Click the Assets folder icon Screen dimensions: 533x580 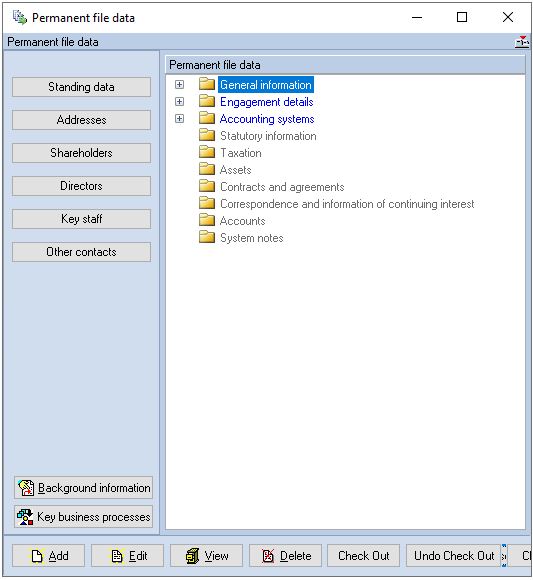point(207,169)
